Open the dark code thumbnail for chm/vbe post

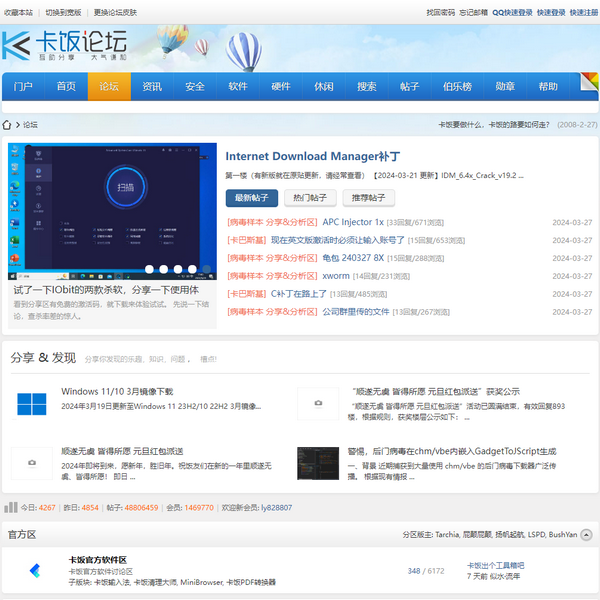pos(317,462)
